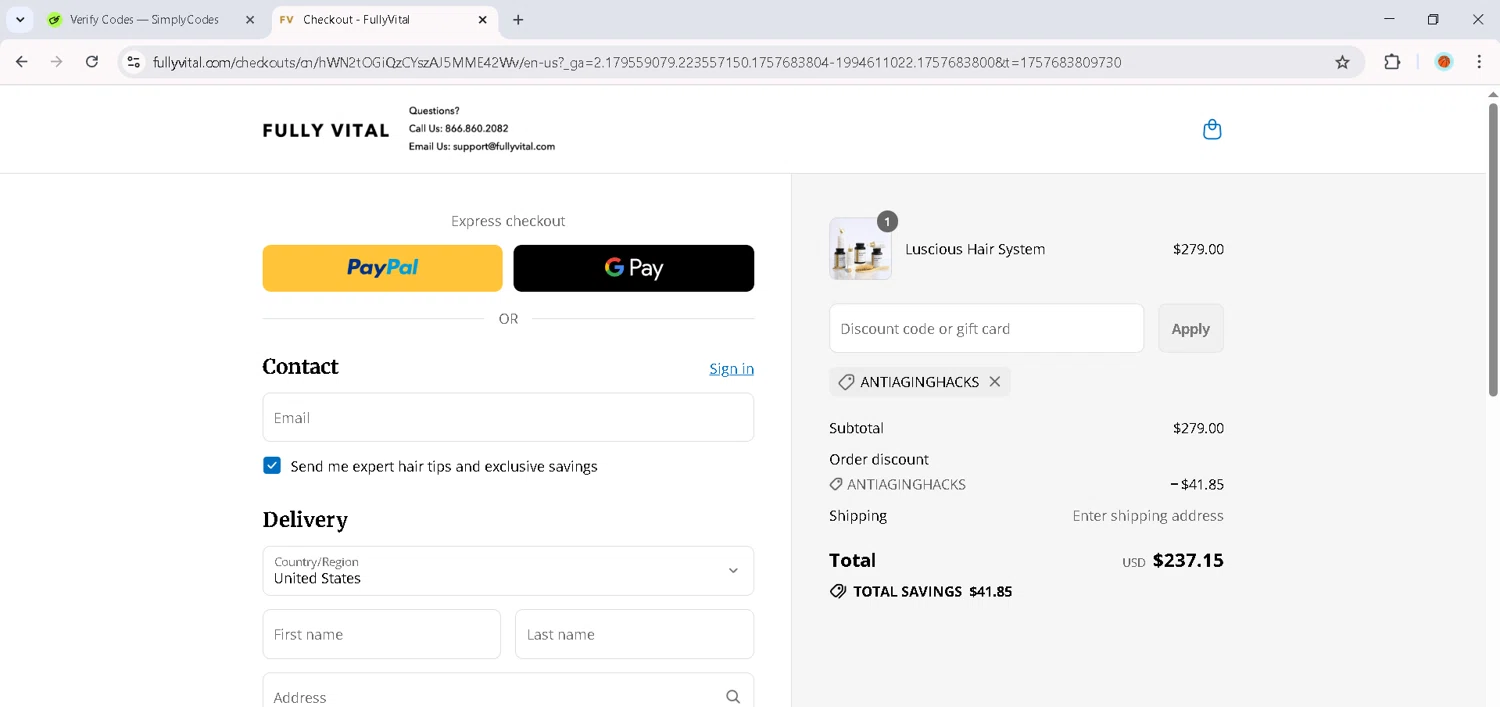Bookmark this page with the star icon
This screenshot has width=1500, height=707.
1342,62
